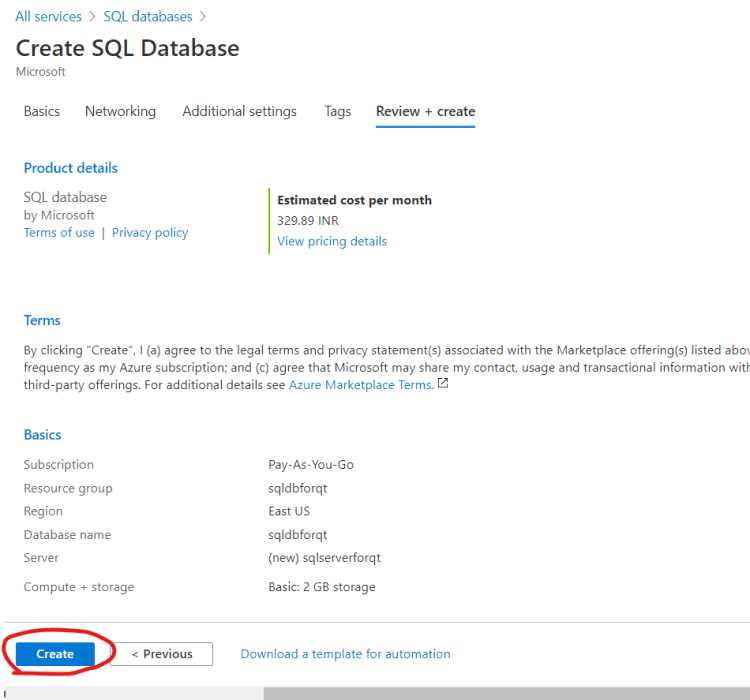
Task: Open Download a template for automation link
Action: tap(345, 654)
